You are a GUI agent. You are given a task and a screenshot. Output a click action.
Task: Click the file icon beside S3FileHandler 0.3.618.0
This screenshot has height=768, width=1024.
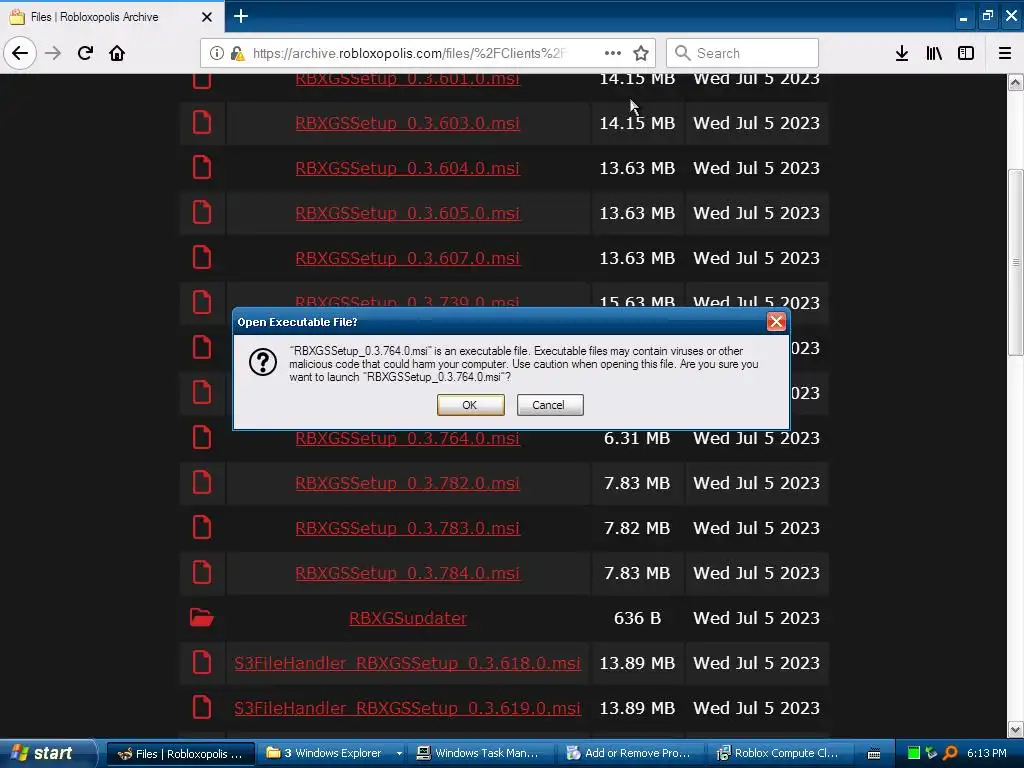[x=202, y=662]
